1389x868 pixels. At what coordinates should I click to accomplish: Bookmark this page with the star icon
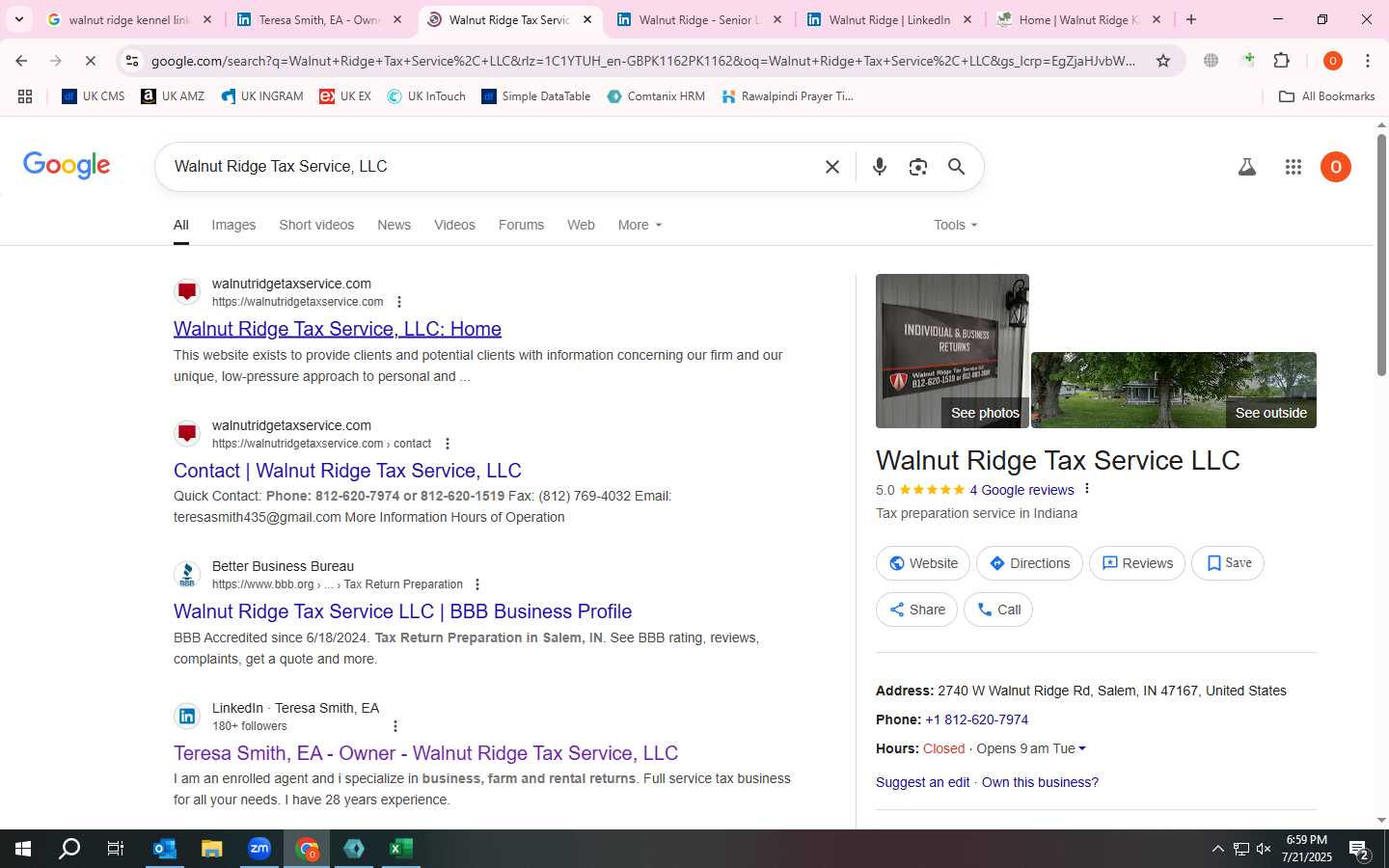tap(1163, 61)
